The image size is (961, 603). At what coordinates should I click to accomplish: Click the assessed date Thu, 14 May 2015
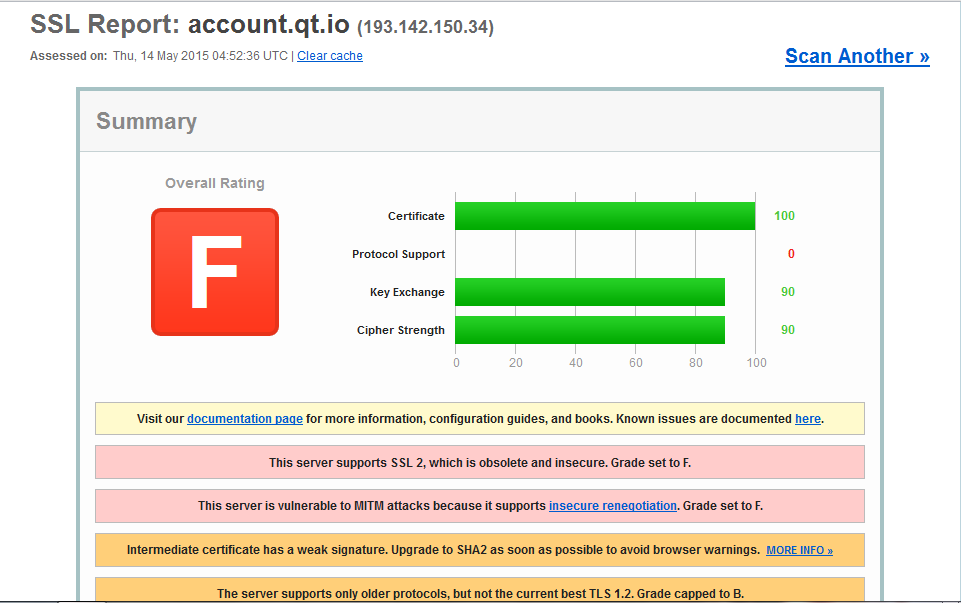[x=161, y=56]
